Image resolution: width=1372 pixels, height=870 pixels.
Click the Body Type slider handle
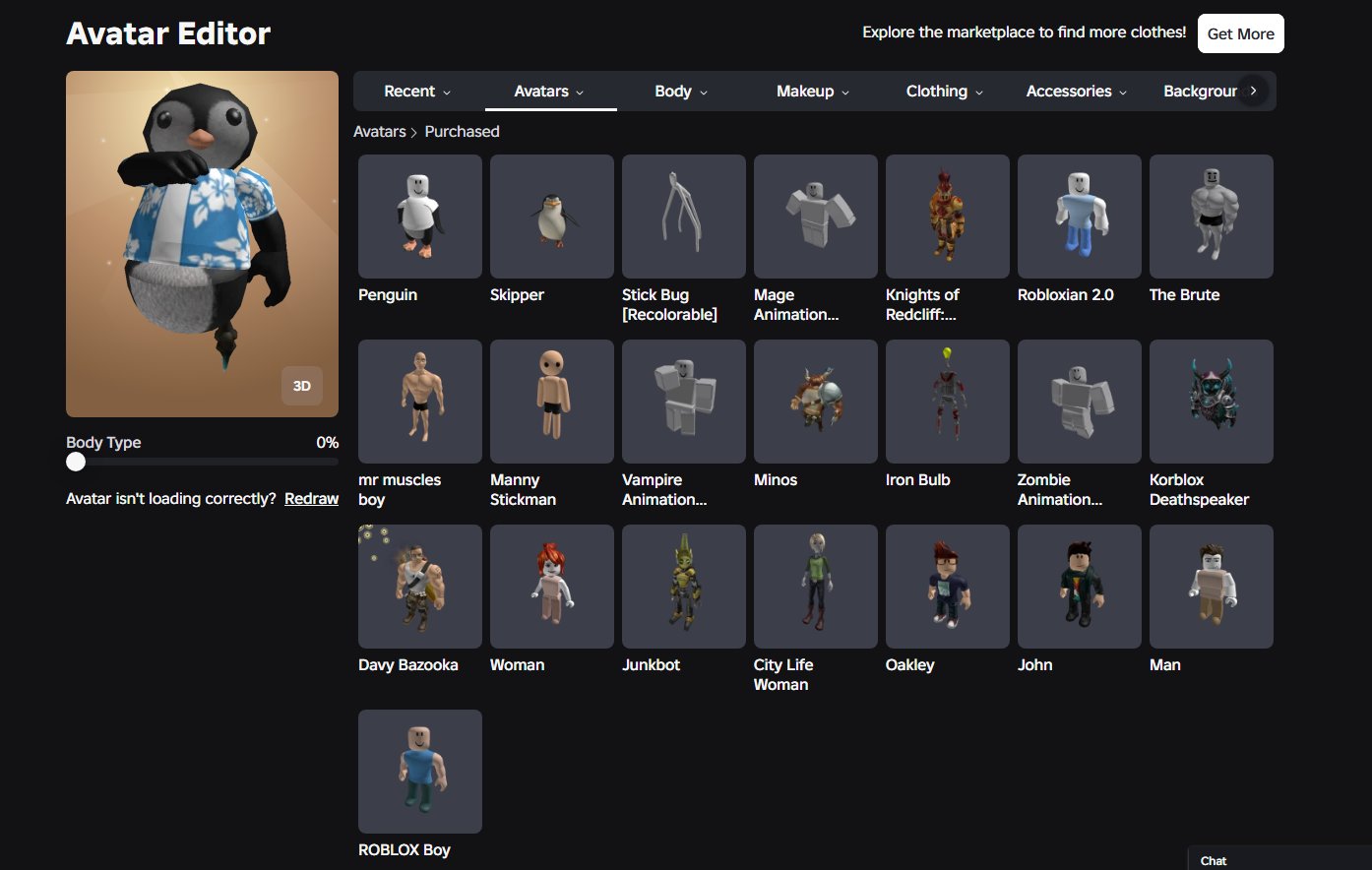coord(76,462)
